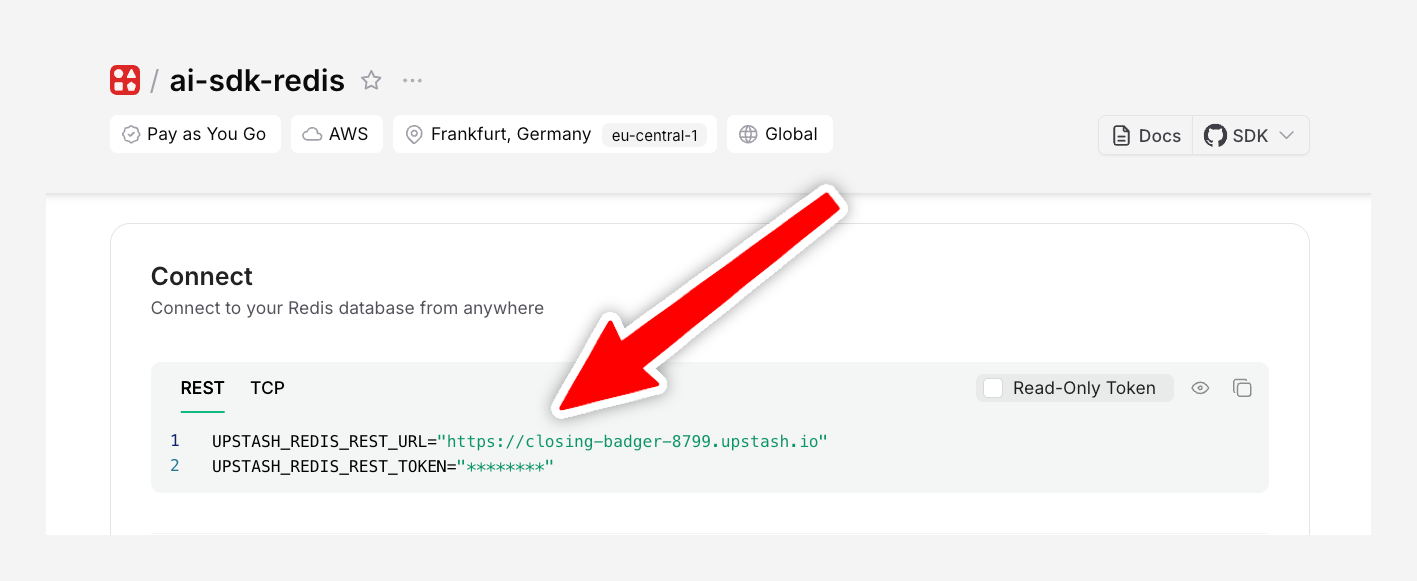Click the Frankfurt location pin icon
1417x581 pixels.
tap(414, 134)
